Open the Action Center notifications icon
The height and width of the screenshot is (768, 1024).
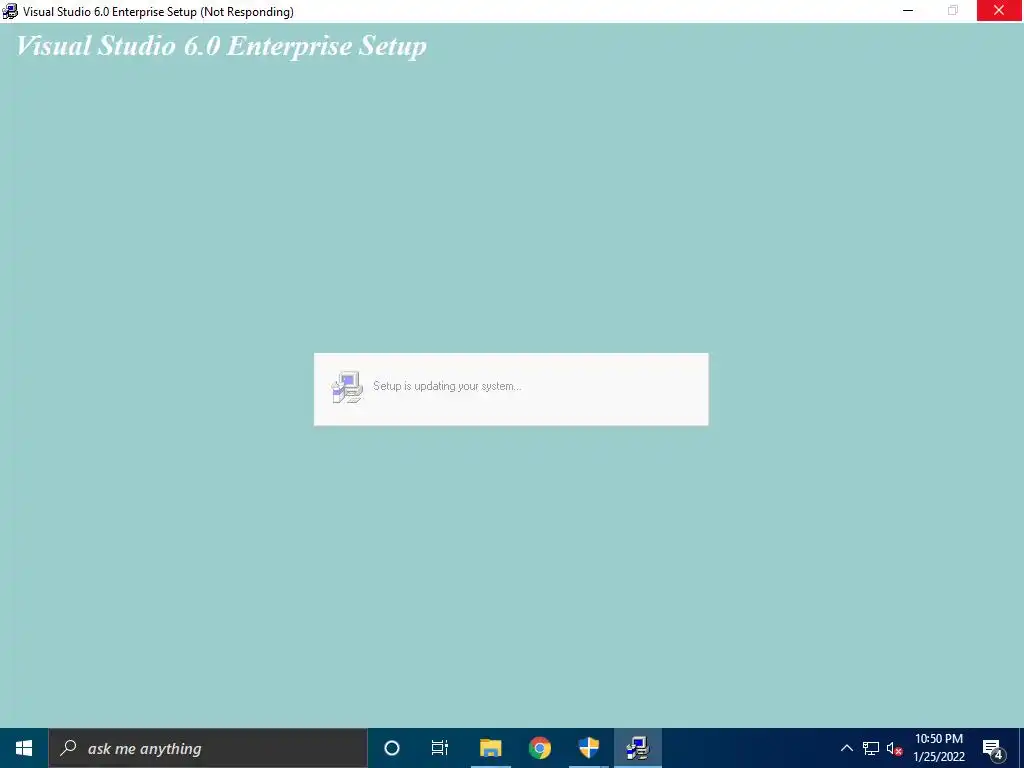(993, 748)
